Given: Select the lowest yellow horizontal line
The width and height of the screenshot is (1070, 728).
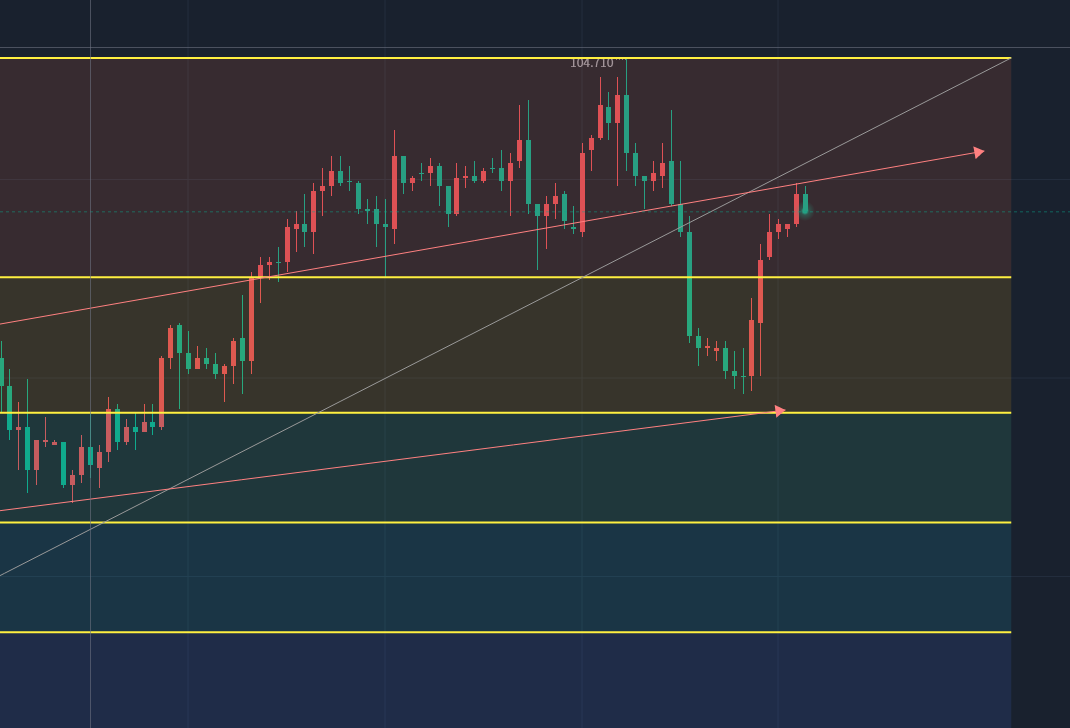Looking at the screenshot, I should click(x=500, y=632).
